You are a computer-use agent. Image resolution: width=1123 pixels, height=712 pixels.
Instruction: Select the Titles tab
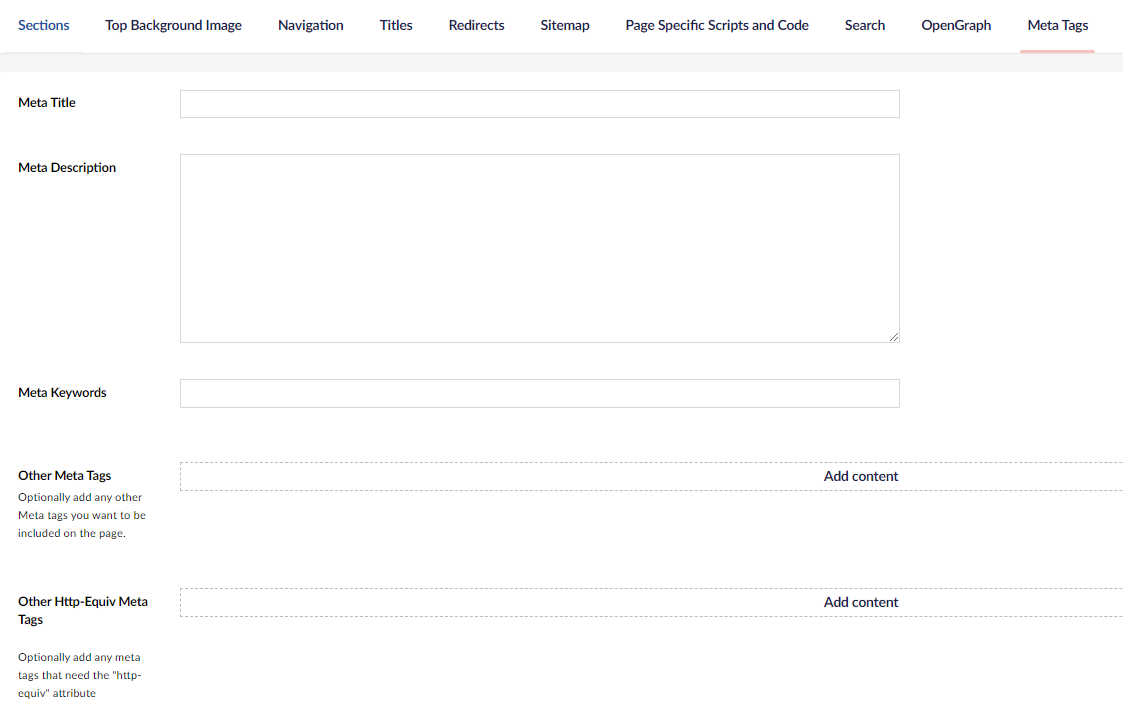396,25
